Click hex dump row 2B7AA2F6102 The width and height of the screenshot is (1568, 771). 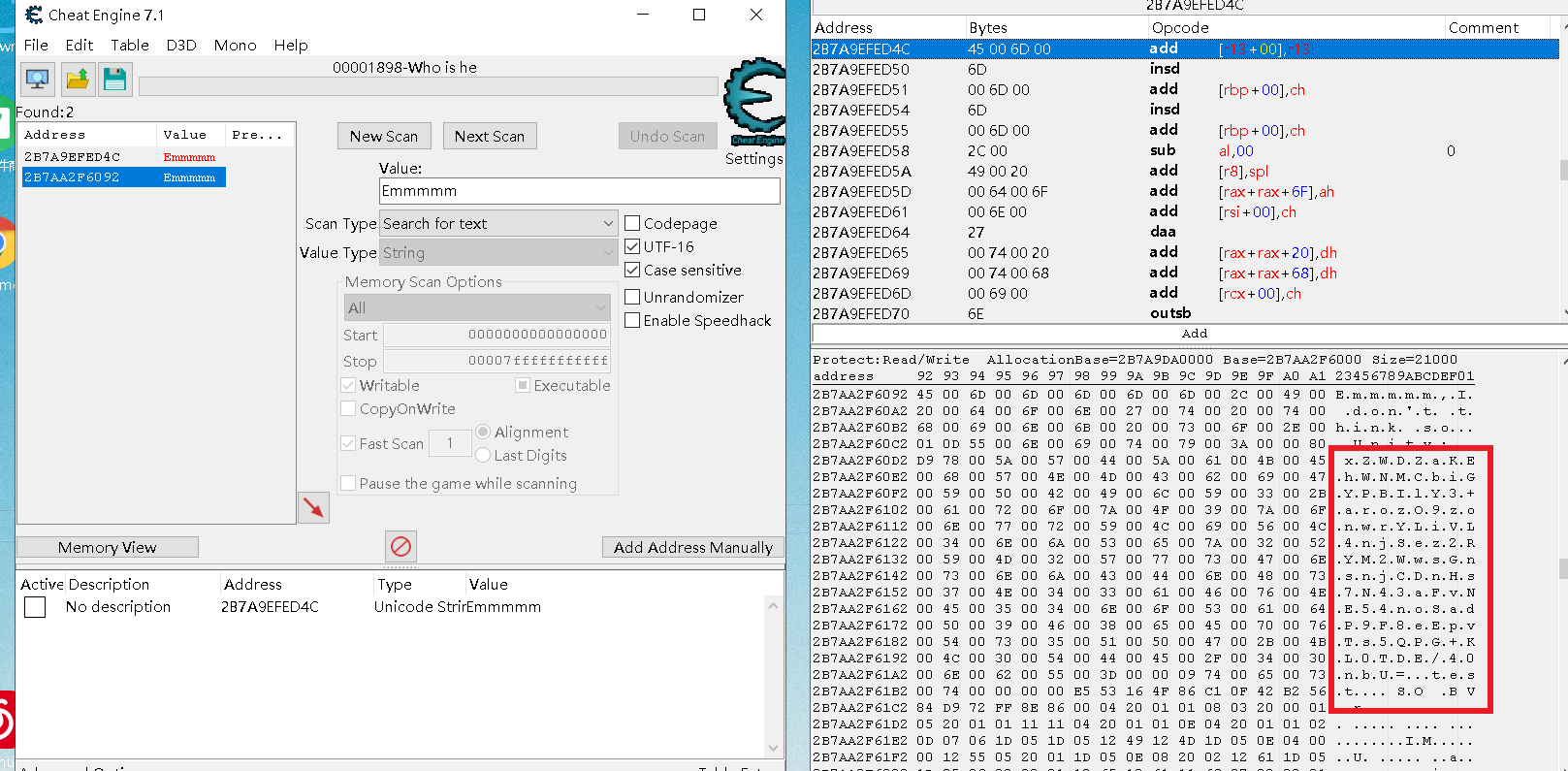click(x=1144, y=510)
